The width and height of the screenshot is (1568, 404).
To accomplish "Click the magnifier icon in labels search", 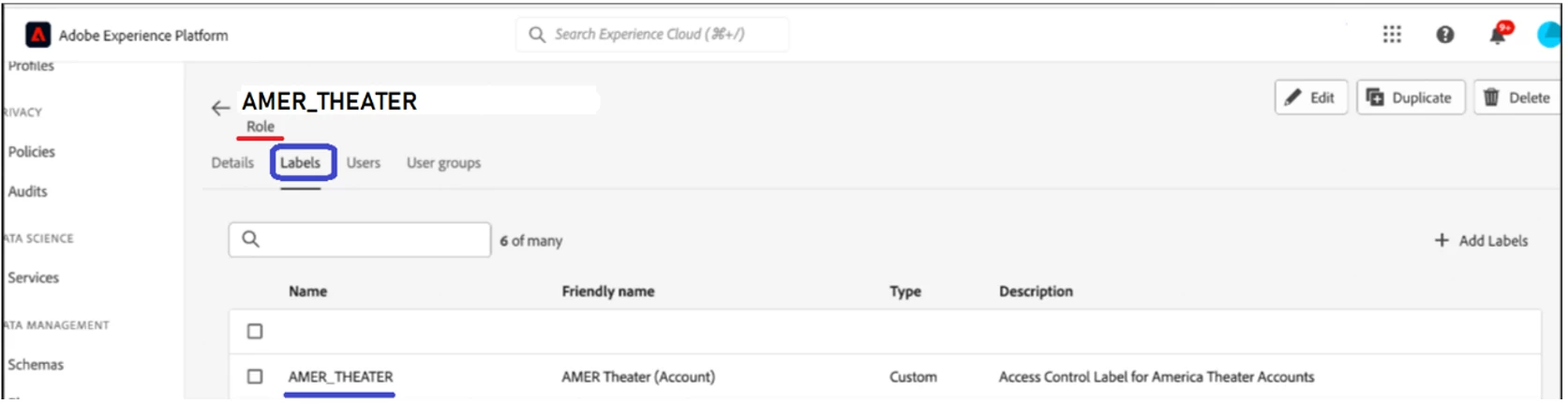I will pos(250,240).
